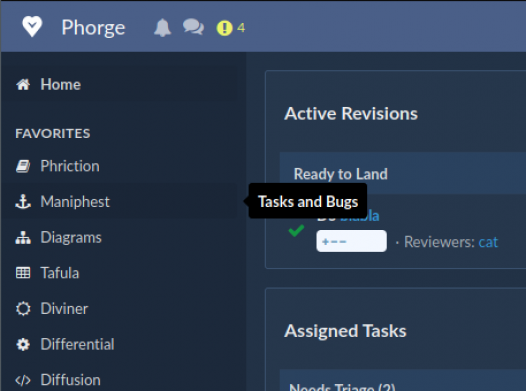The width and height of the screenshot is (526, 391).
Task: Open the Active Revisions panel header
Action: 351,114
